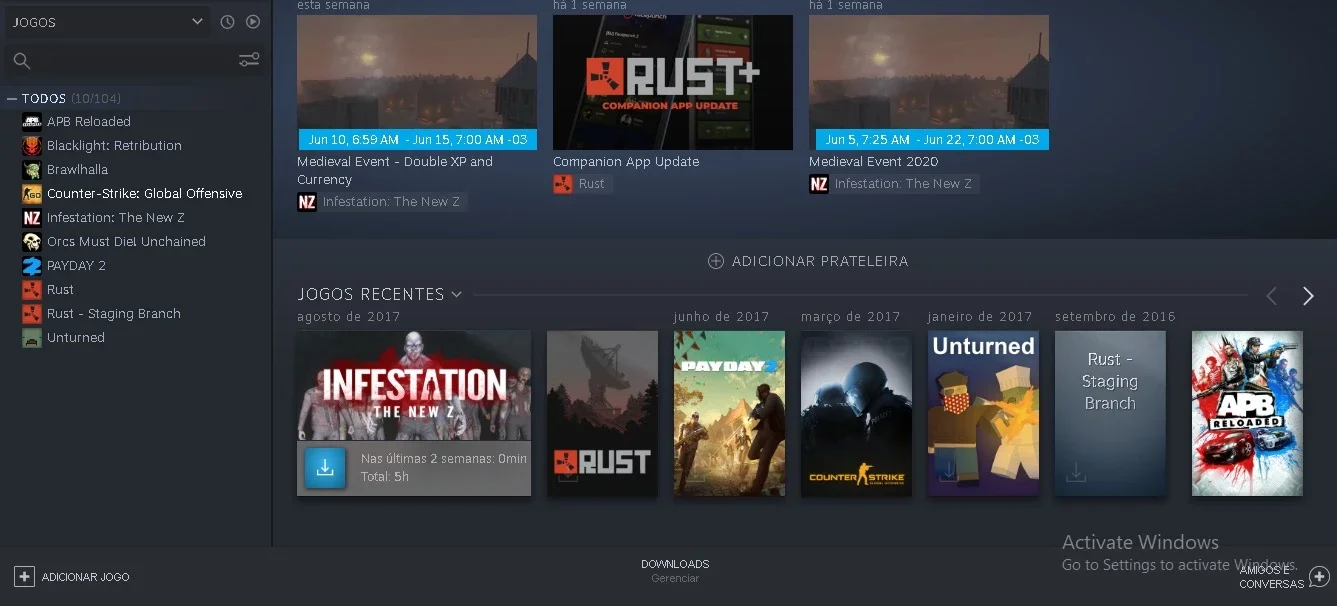
Task: Click ADICIONAR JOGO button
Action: pos(72,577)
